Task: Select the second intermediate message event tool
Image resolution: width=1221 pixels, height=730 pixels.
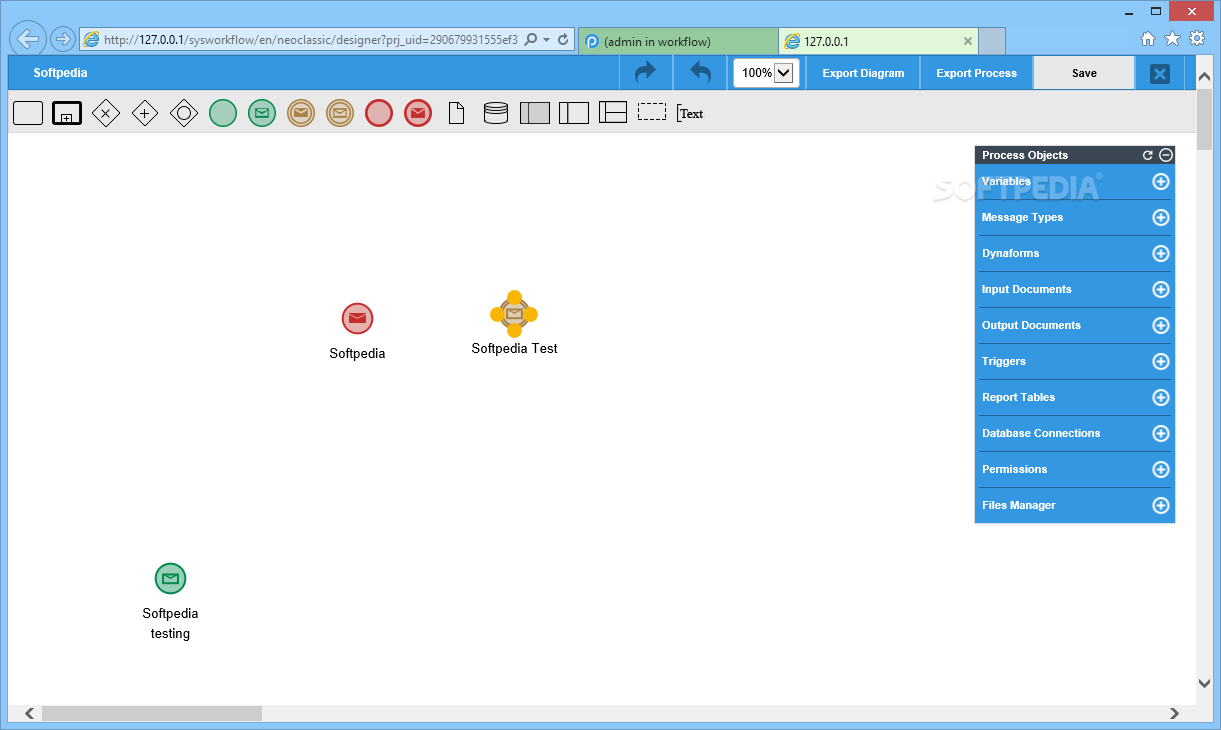Action: coord(340,113)
